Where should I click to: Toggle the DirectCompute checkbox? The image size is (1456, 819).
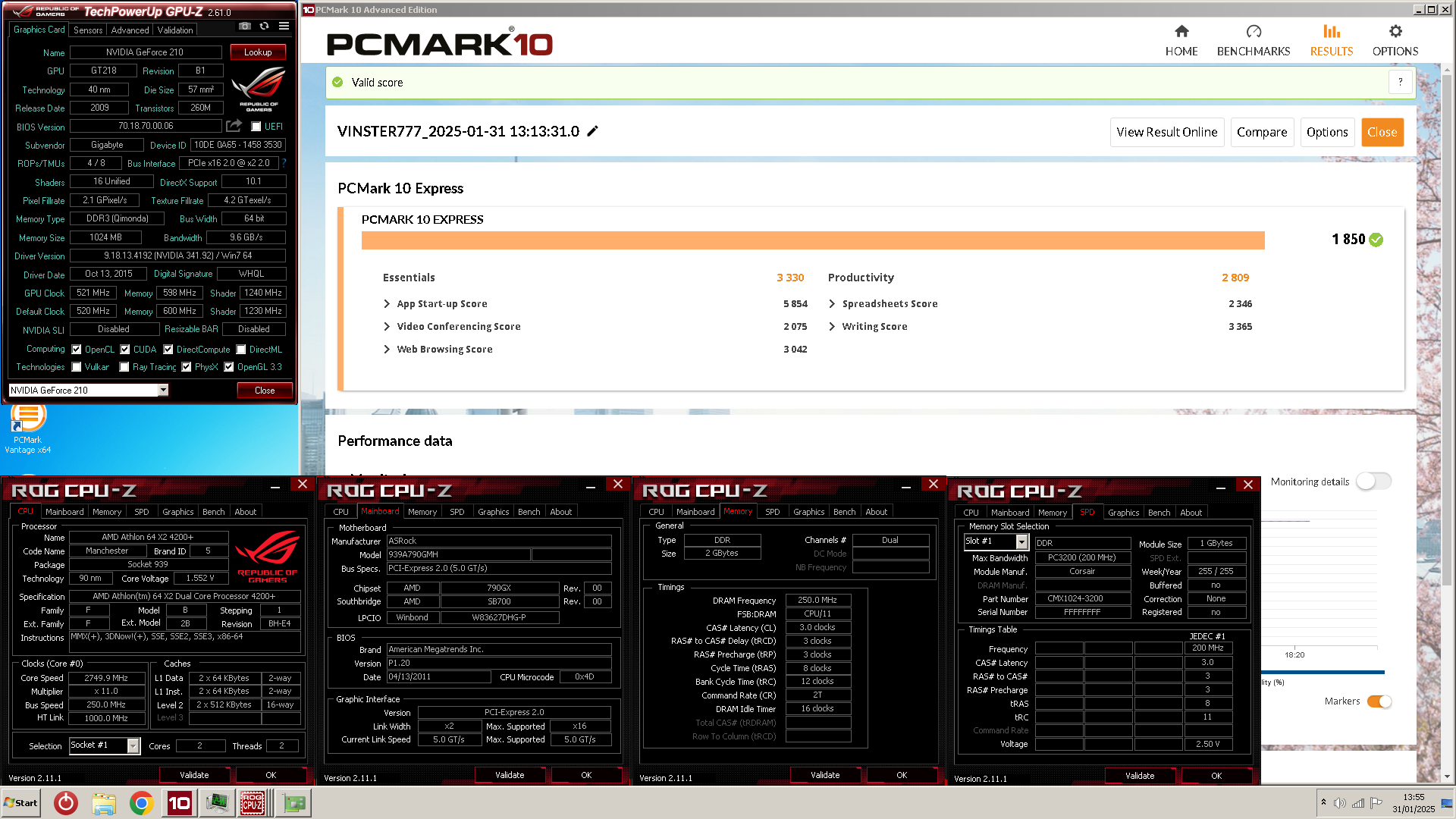[168, 350]
